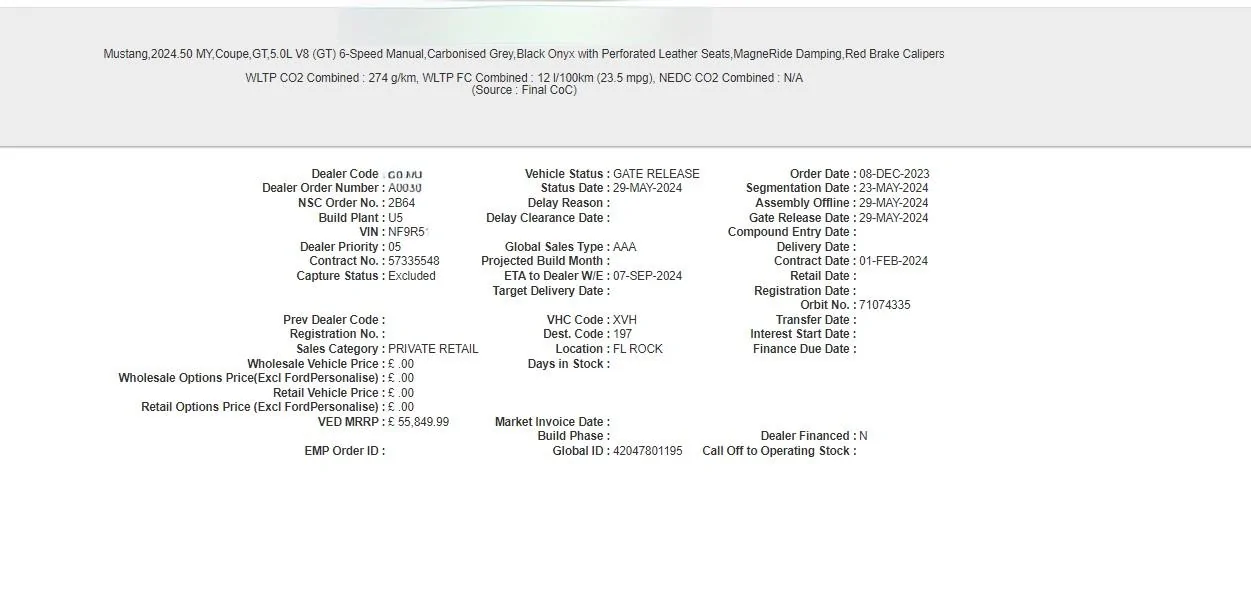1251x593 pixels.
Task: Select Vehicle Status value GATE RELEASE
Action: click(x=656, y=174)
